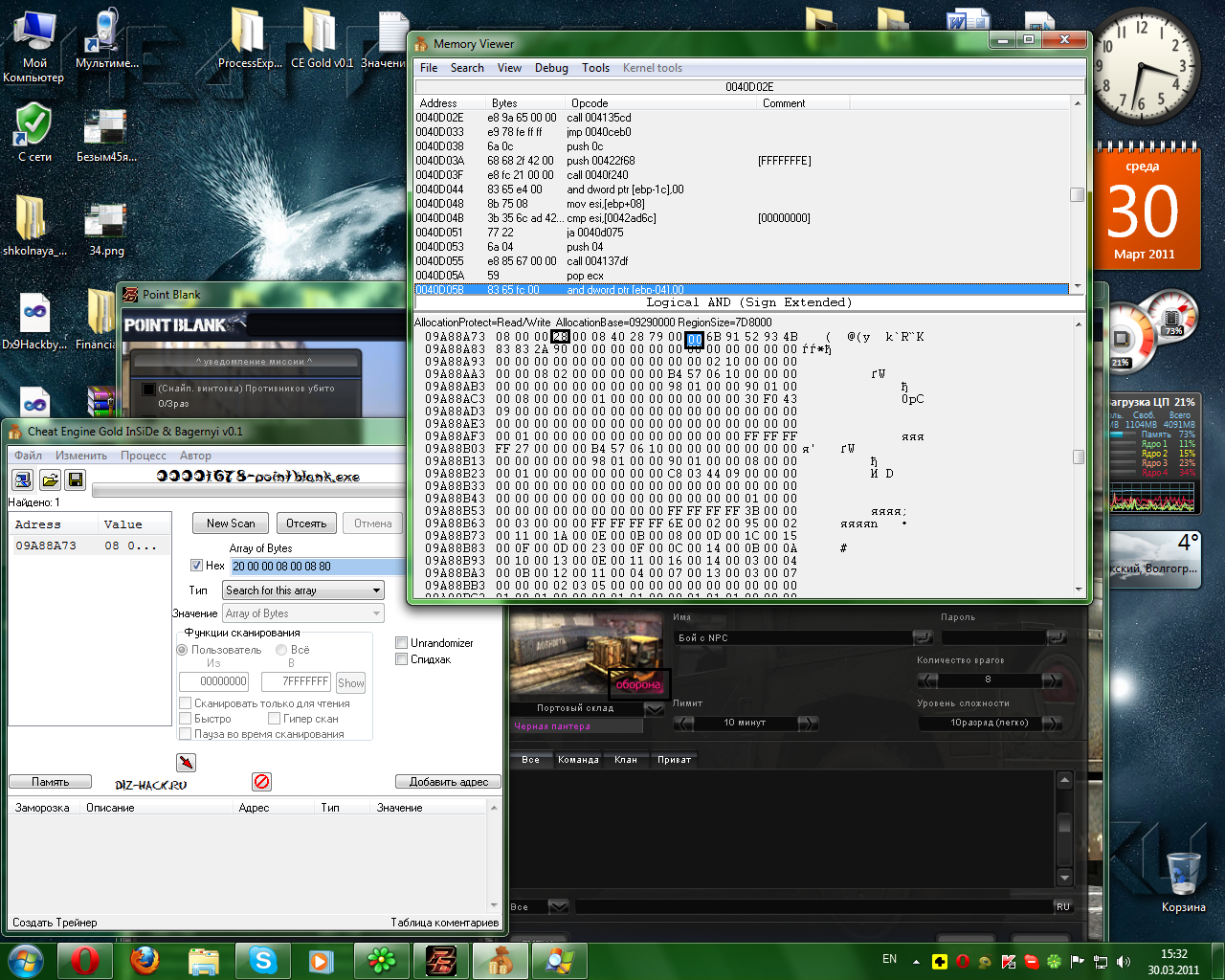
Task: Open Windows Explorer from the taskbar
Action: point(204,960)
